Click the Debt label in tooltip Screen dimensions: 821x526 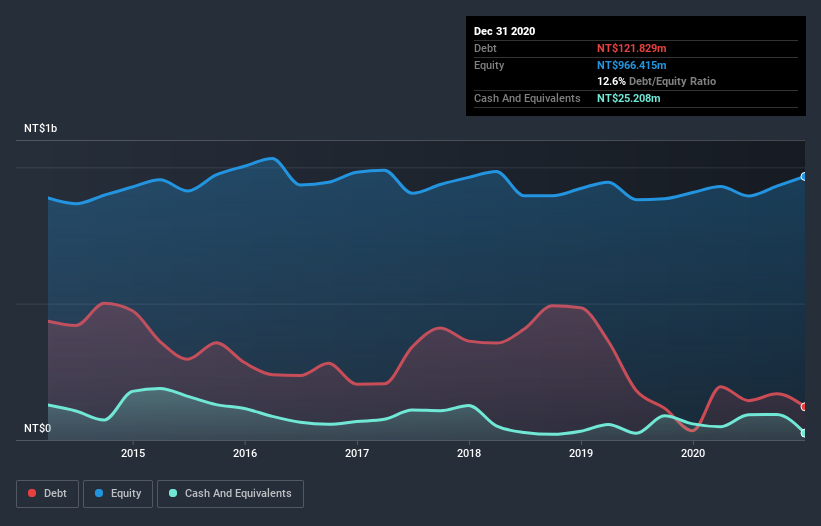(485, 48)
